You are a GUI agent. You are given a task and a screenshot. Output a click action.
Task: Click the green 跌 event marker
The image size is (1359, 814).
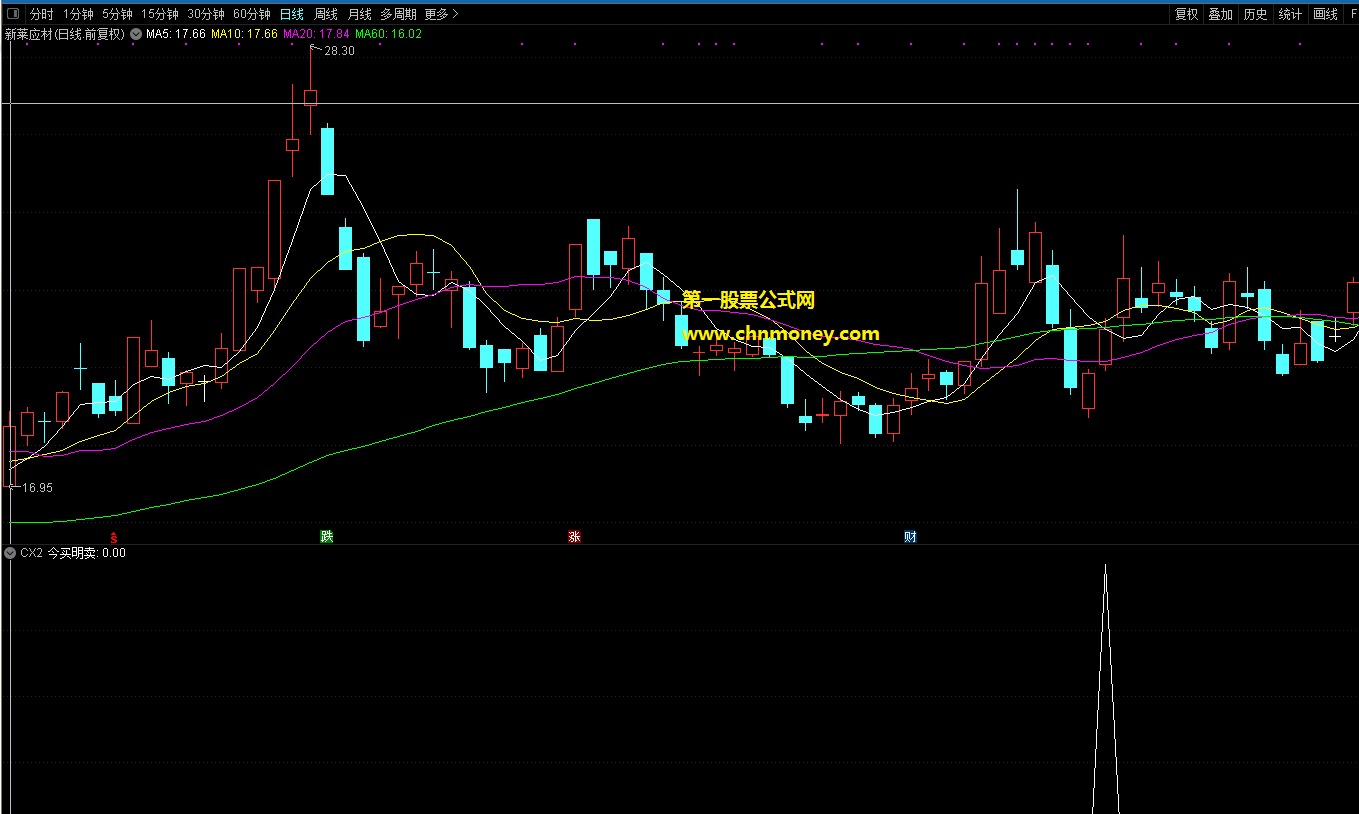326,537
